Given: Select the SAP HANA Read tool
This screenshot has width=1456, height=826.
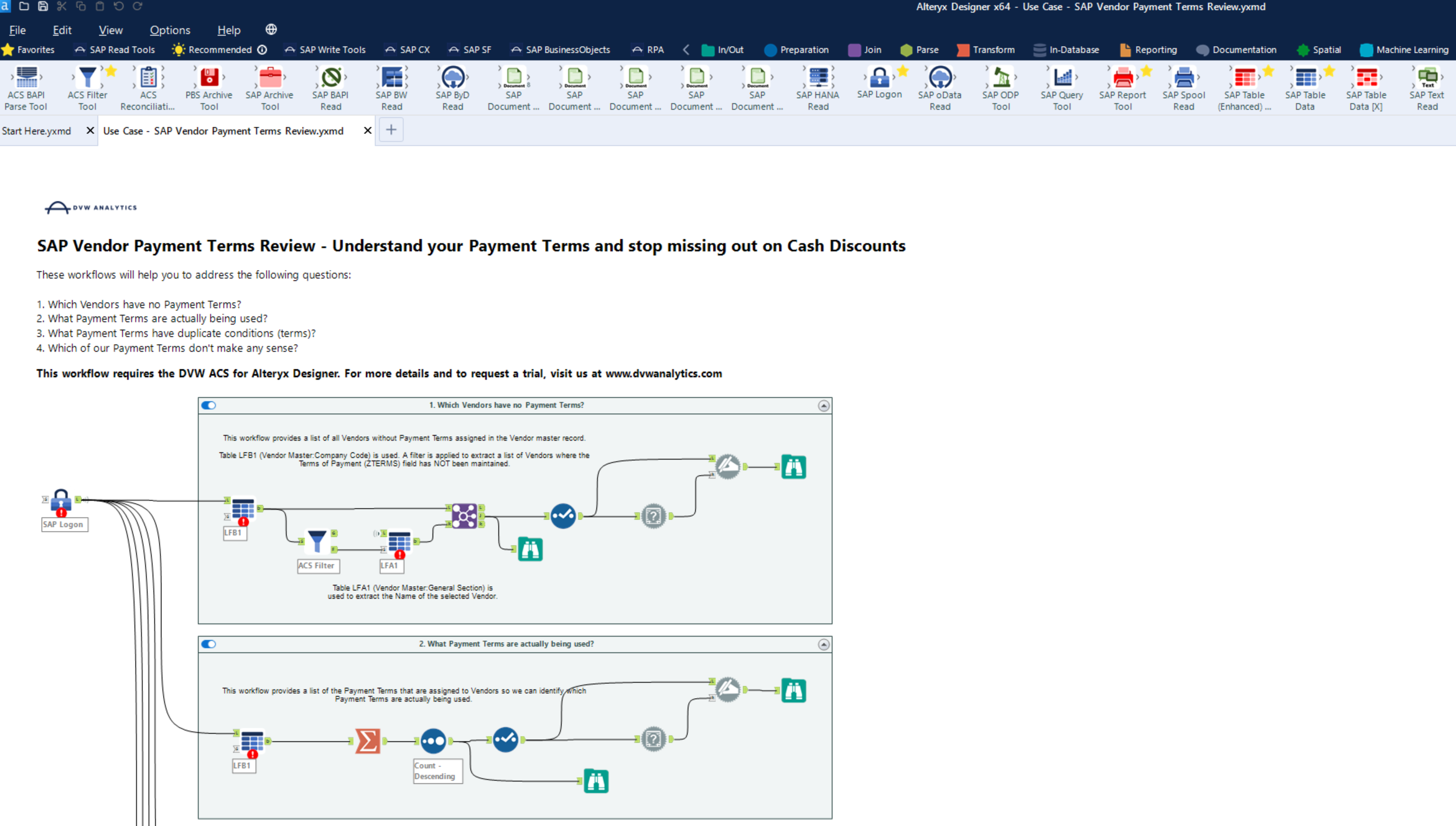Looking at the screenshot, I should coord(818,78).
